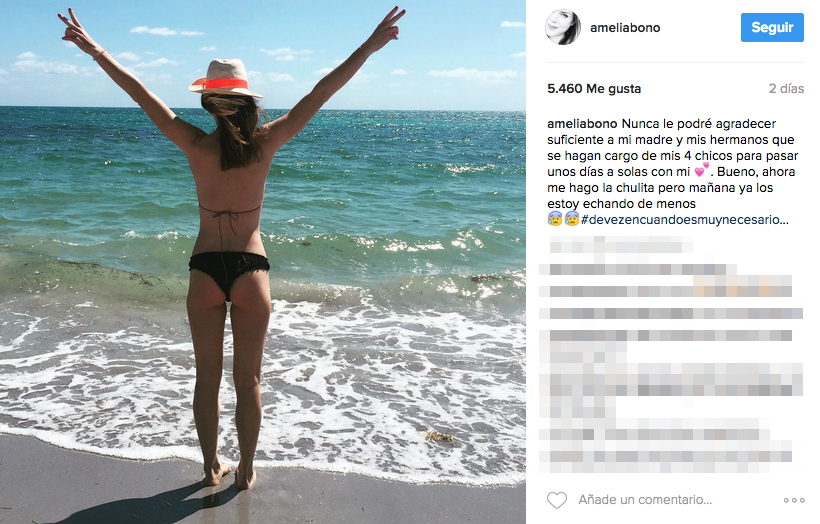View the 5.460 Me gusta likes list

coord(594,88)
